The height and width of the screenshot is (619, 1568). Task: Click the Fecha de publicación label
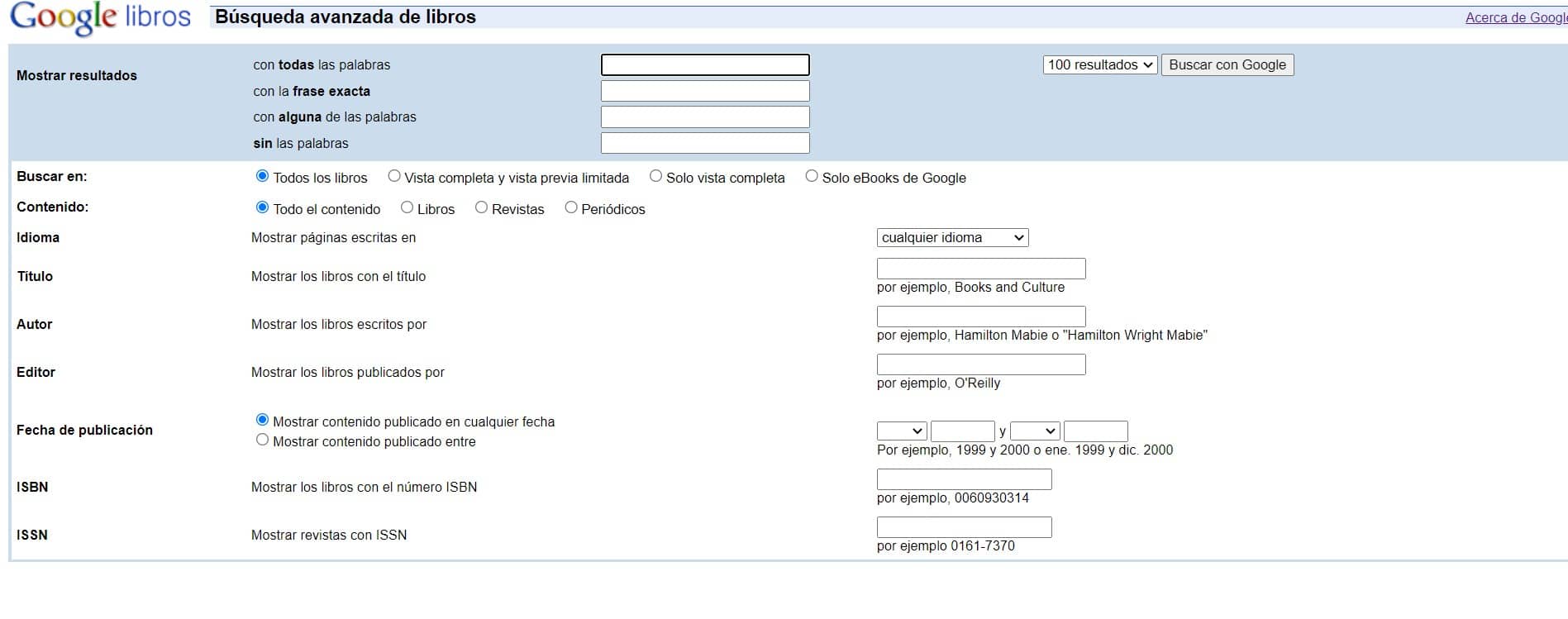coord(84,430)
